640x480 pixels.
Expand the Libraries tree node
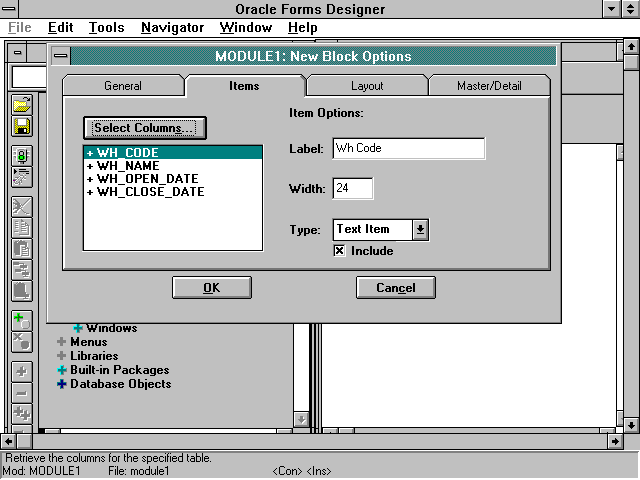pos(62,356)
